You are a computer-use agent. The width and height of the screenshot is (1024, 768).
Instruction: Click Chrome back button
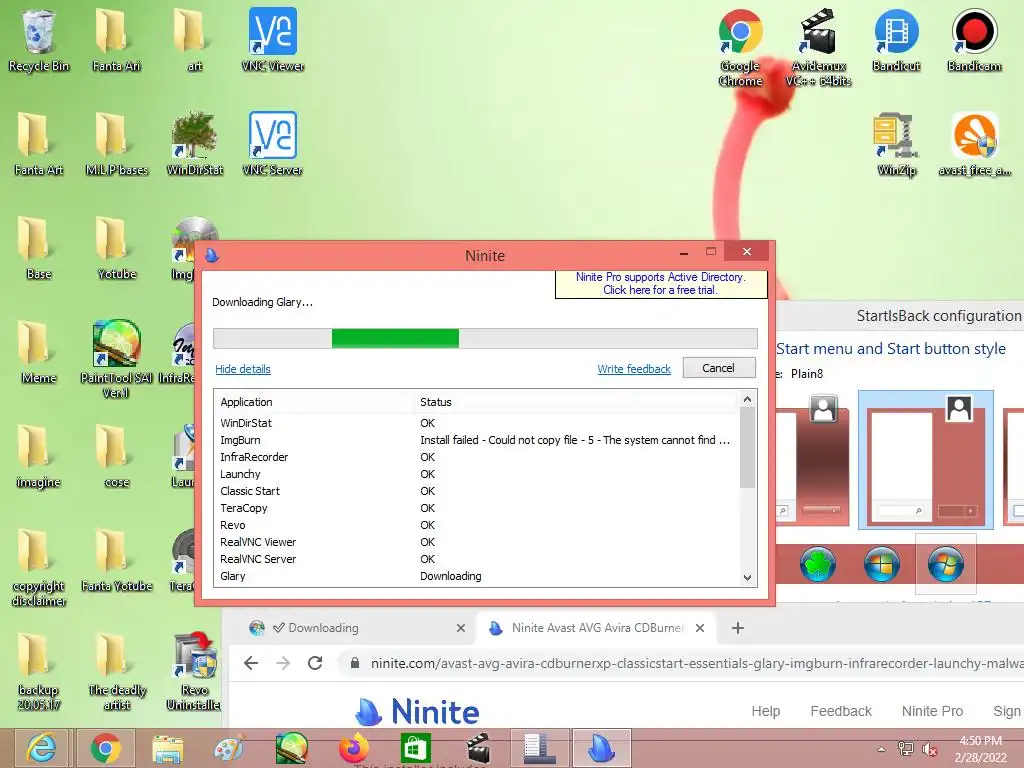251,664
